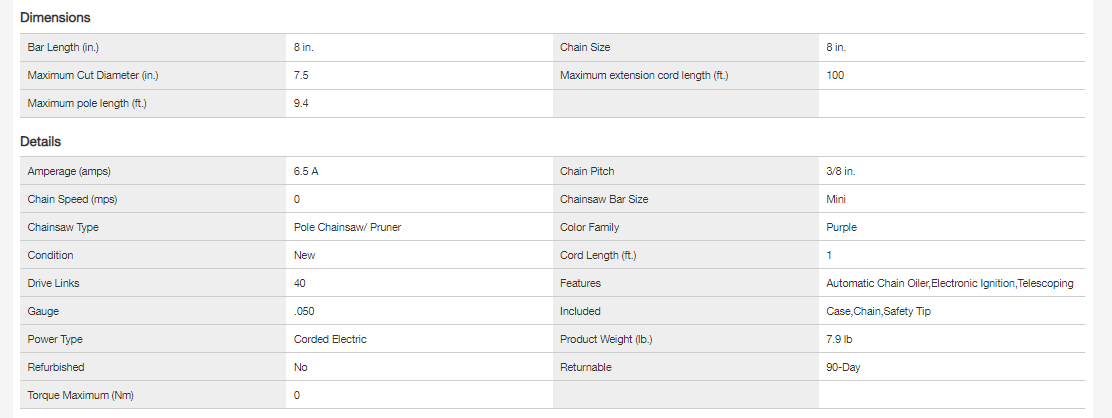This screenshot has height=418, width=1112.
Task: Click the Maximum Cut Diameter value 7.5
Action: click(302, 76)
